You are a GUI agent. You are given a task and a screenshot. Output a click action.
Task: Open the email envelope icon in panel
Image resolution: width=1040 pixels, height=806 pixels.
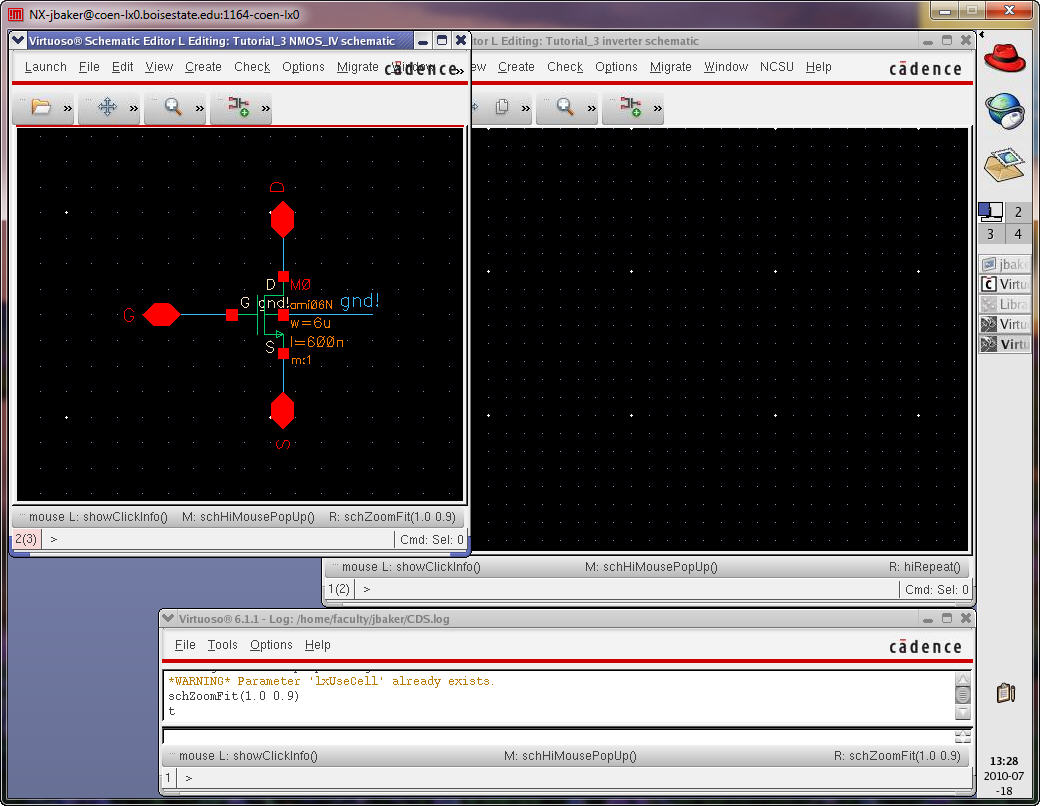[1004, 162]
